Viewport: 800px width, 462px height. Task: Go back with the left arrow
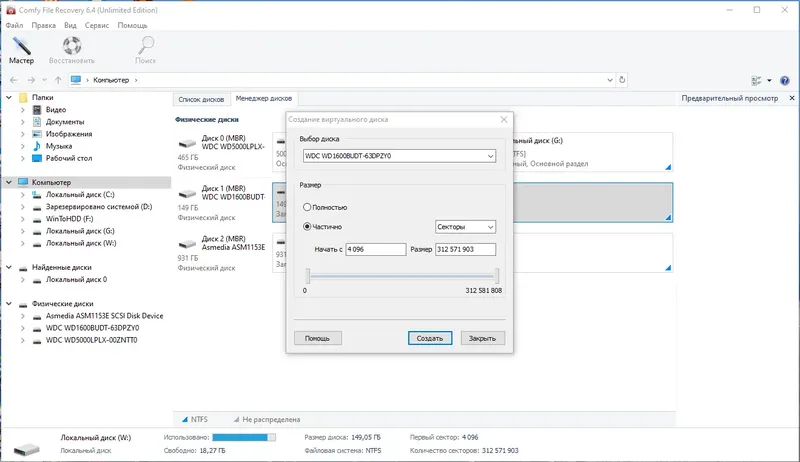click(14, 80)
